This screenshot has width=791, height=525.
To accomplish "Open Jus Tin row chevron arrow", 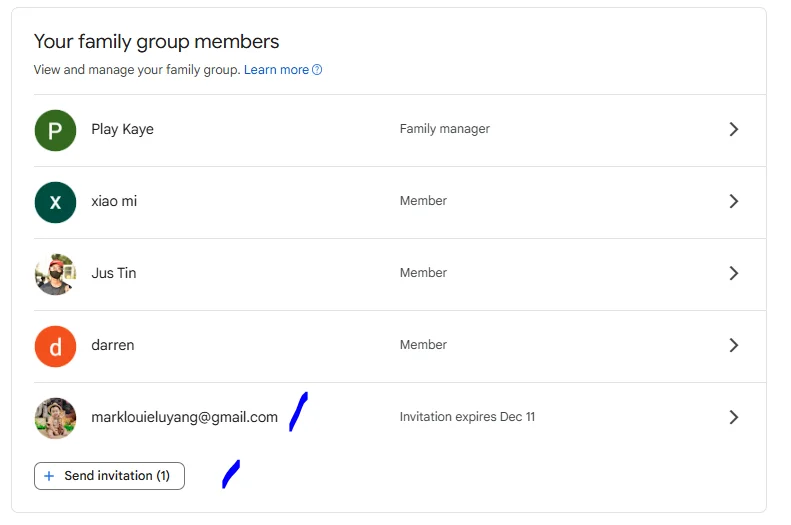I will (734, 273).
